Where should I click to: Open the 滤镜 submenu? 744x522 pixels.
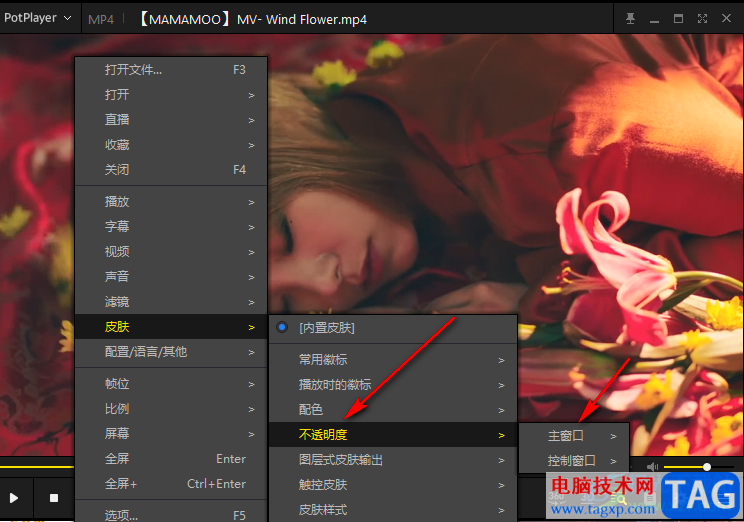coord(171,302)
